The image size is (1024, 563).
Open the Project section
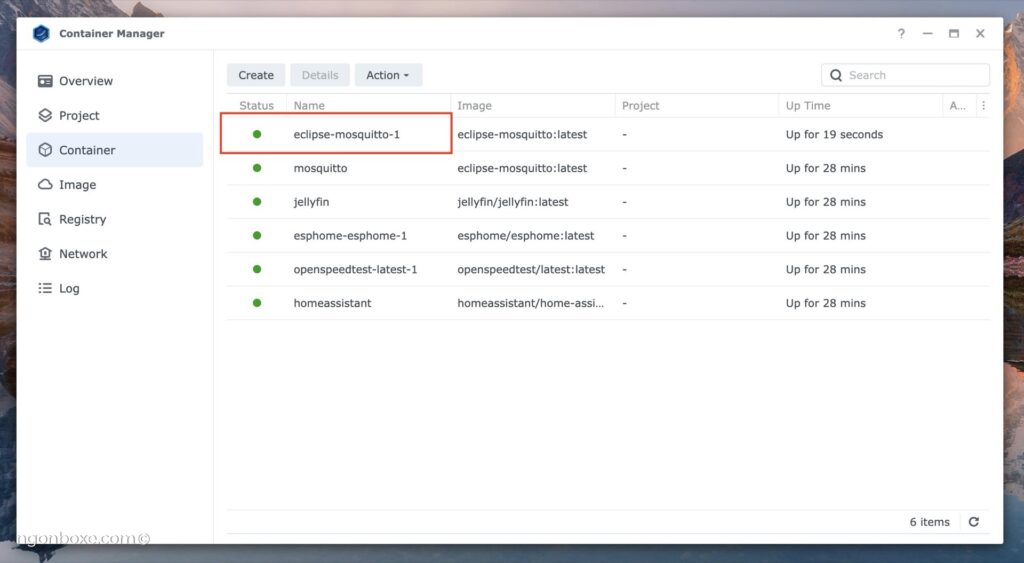click(x=115, y=116)
